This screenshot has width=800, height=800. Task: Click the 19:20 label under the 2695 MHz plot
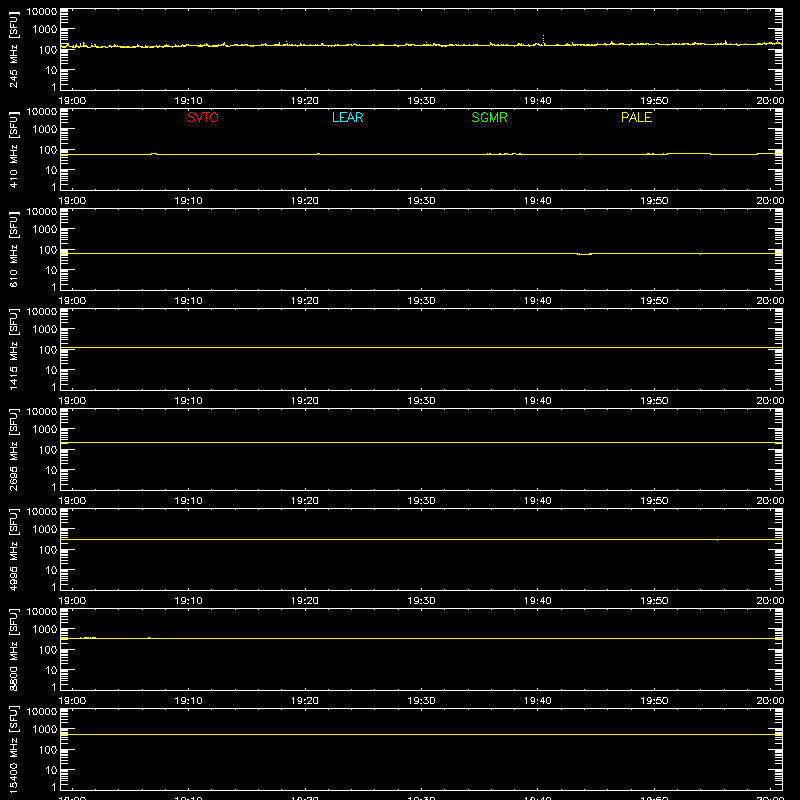click(x=305, y=501)
